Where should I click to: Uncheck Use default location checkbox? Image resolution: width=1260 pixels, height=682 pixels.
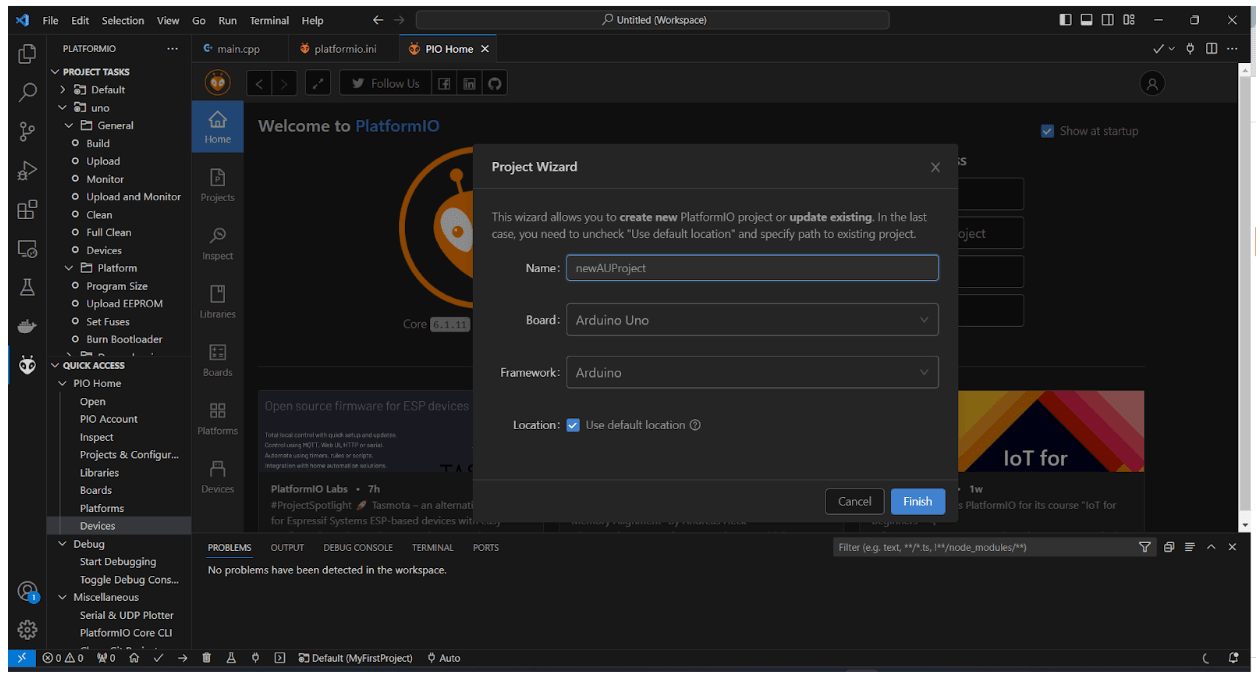pyautogui.click(x=573, y=425)
